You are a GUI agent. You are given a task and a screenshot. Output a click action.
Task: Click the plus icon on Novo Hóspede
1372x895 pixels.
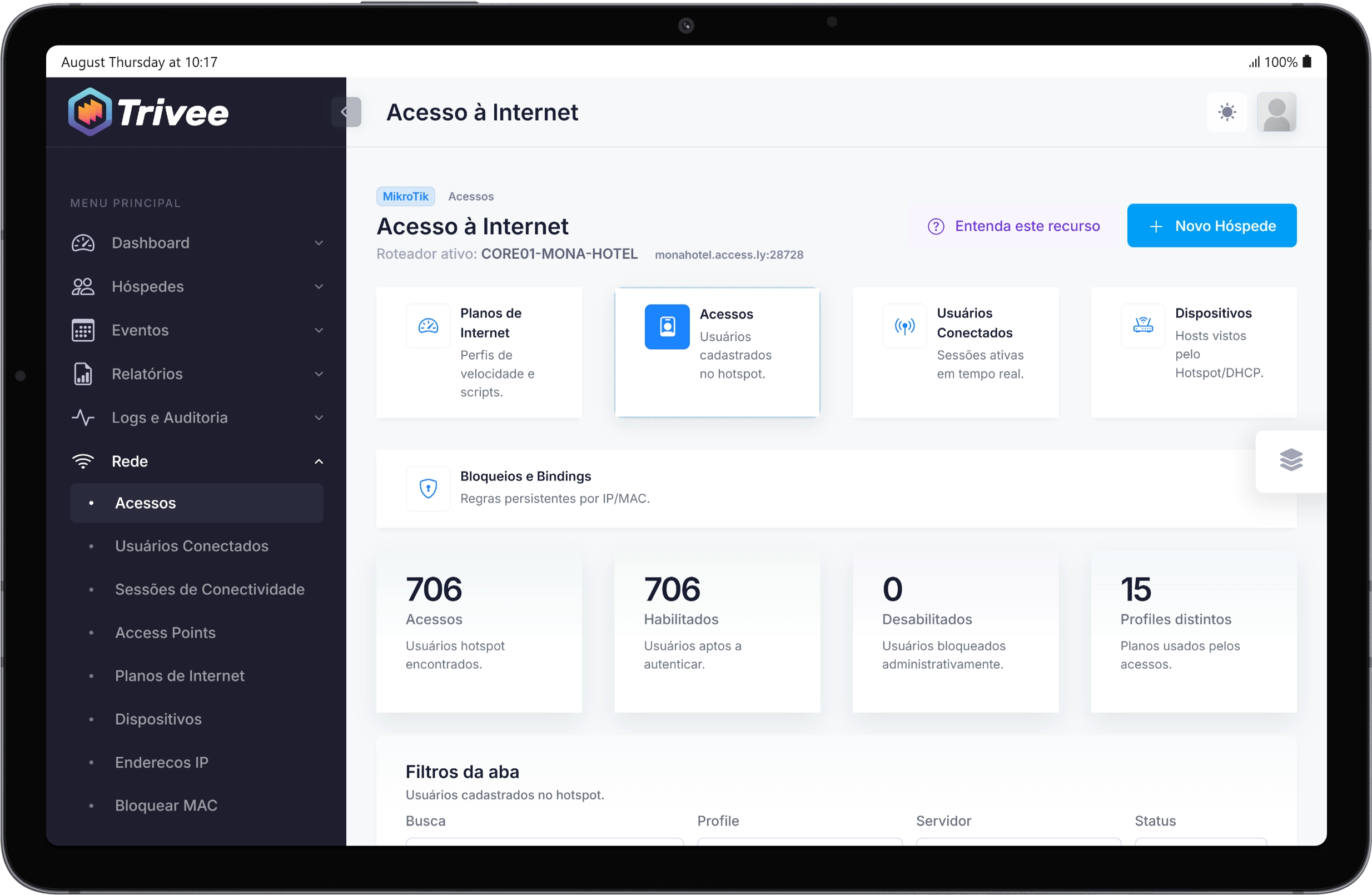(1156, 226)
